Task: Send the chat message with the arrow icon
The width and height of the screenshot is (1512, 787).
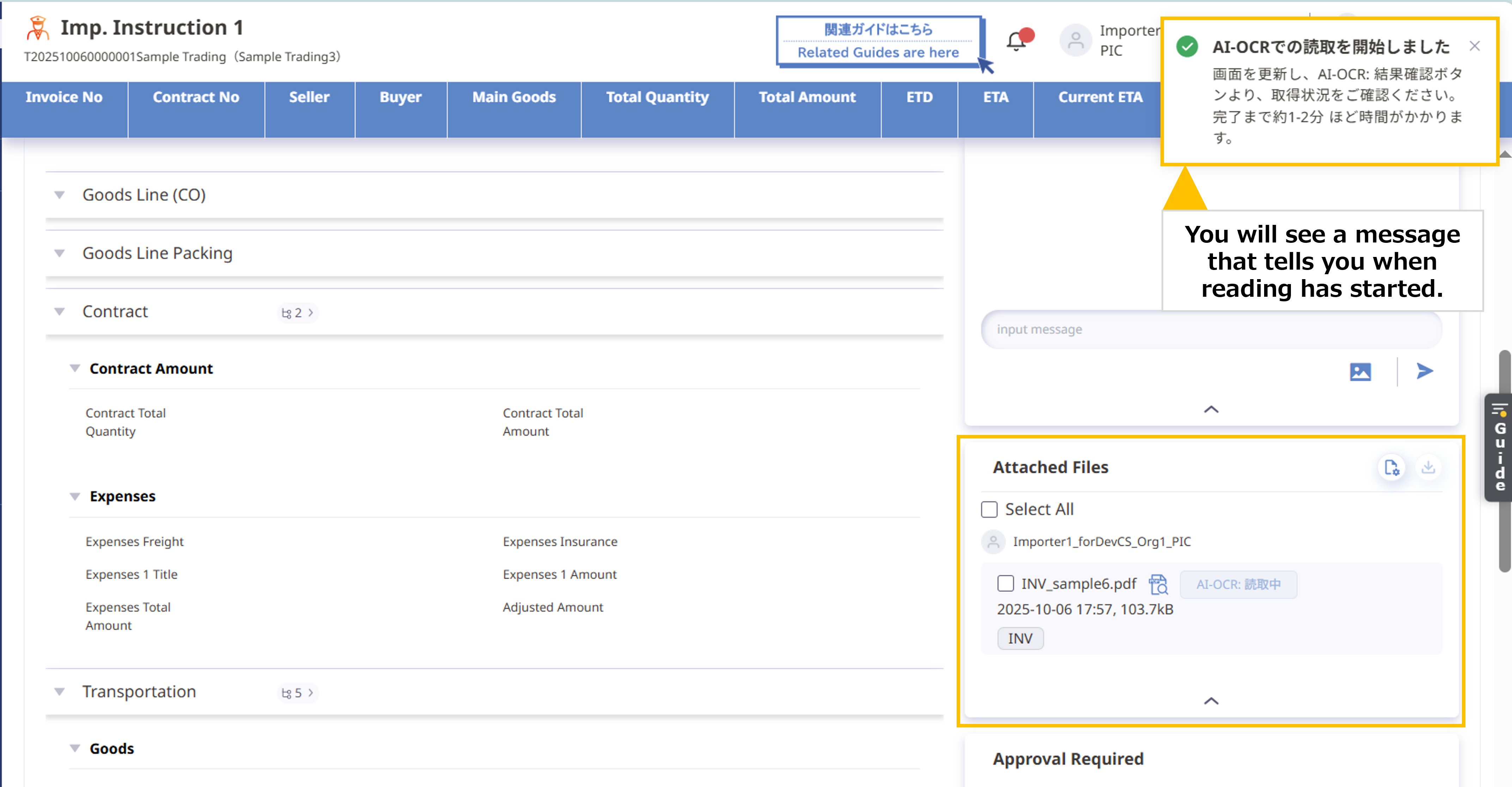Action: click(x=1425, y=371)
